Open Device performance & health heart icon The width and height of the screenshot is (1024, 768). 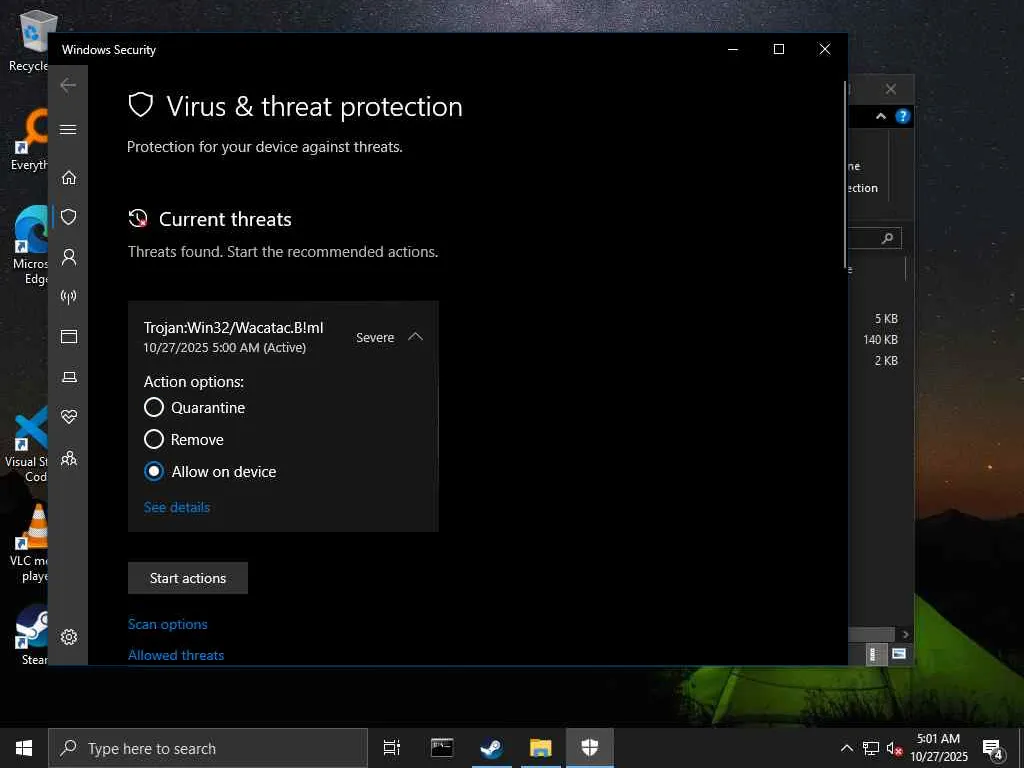[69, 417]
